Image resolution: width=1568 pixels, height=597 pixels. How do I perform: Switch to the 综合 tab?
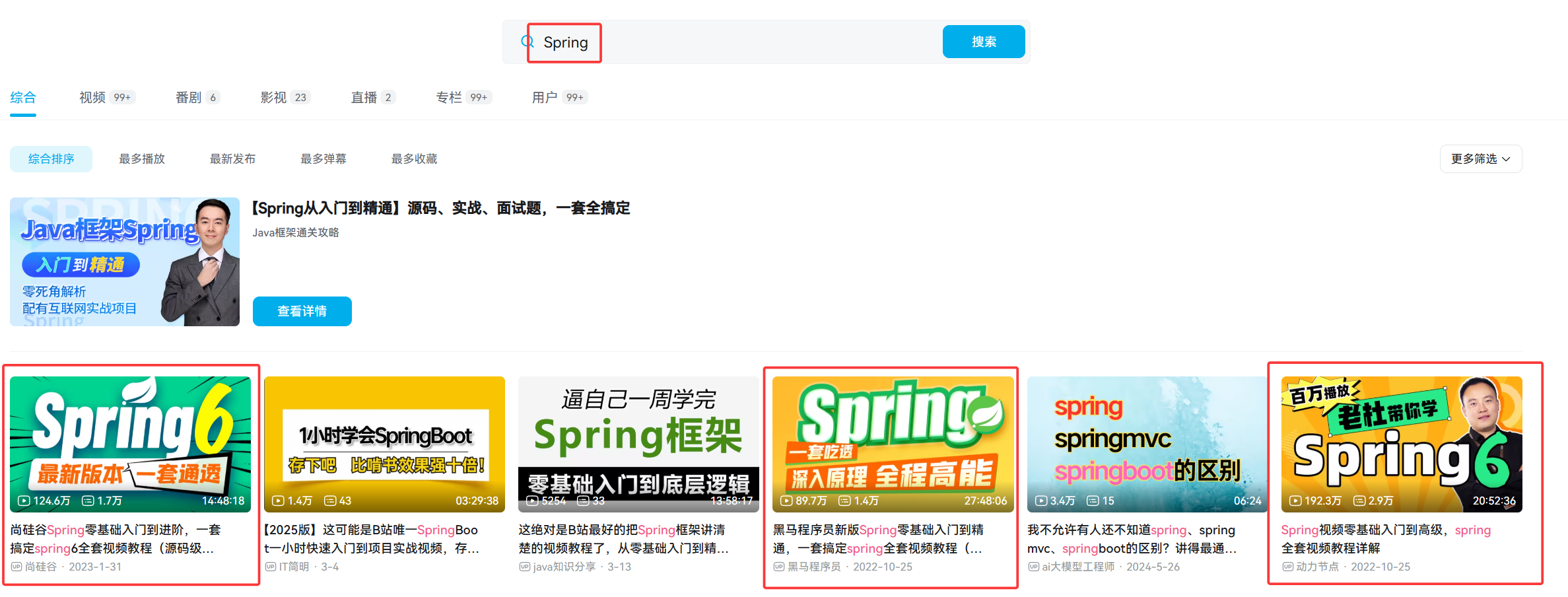pyautogui.click(x=23, y=98)
